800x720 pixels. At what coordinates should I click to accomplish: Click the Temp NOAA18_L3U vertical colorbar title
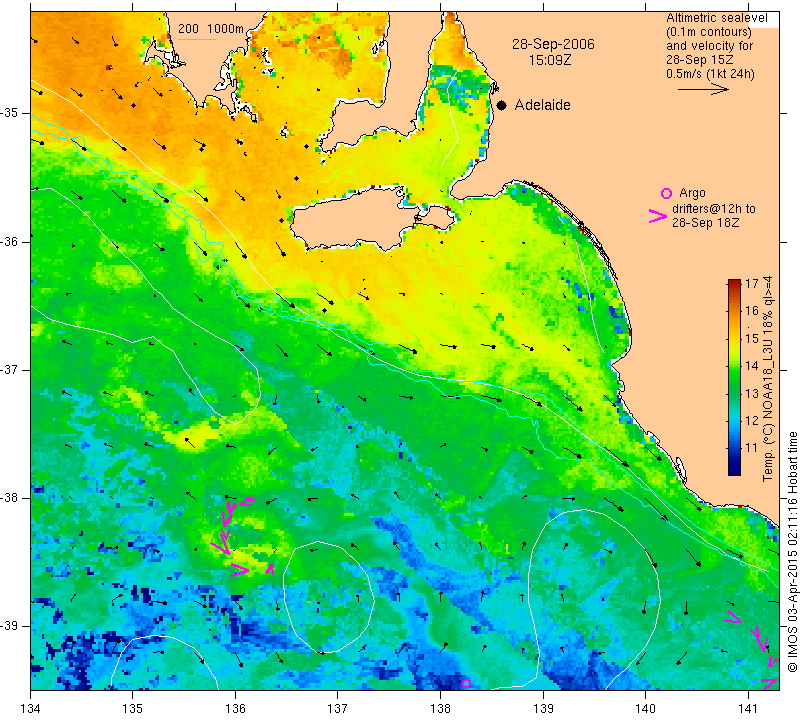click(x=768, y=378)
